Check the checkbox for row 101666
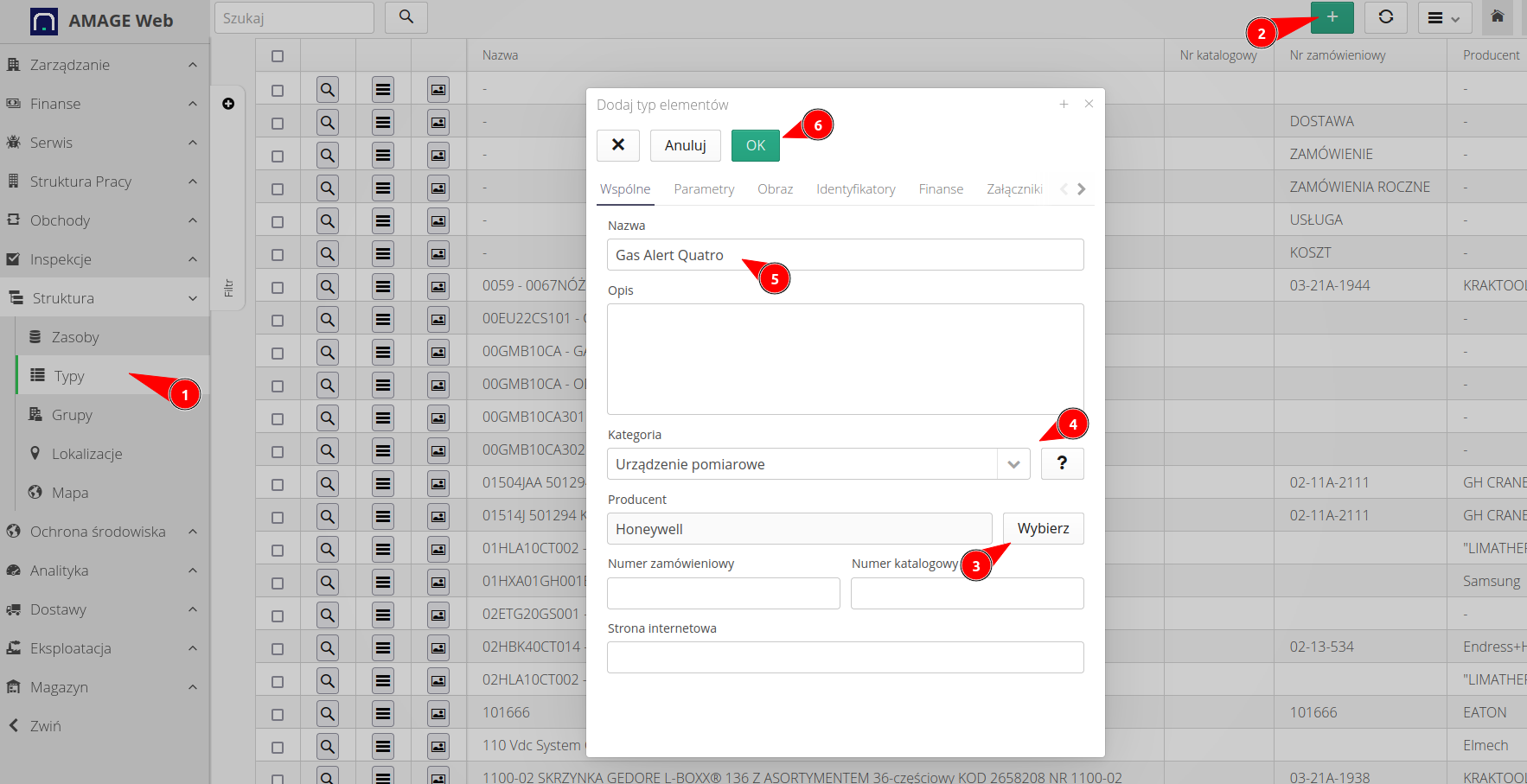This screenshot has width=1527, height=784. [278, 714]
